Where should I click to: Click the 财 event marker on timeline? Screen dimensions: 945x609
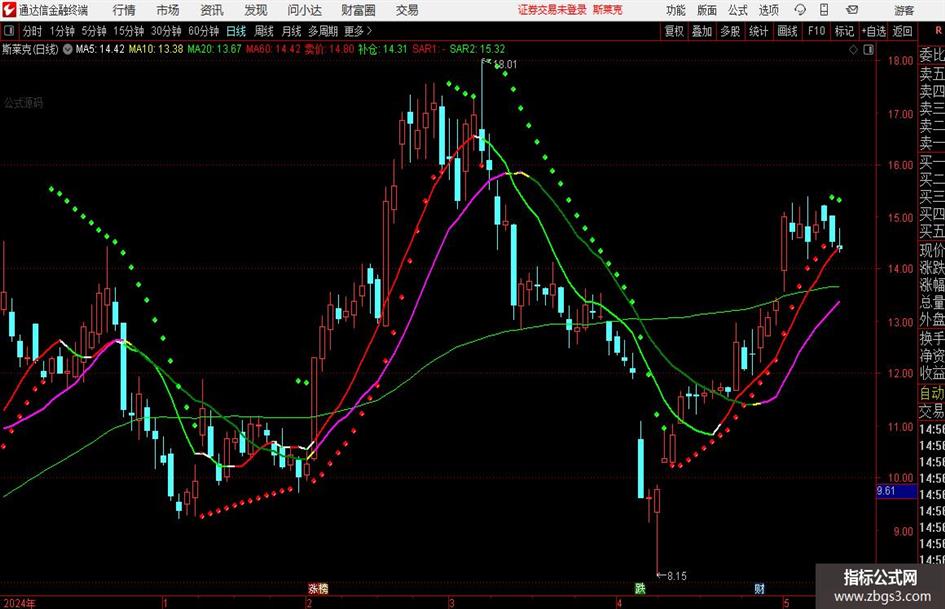coord(759,588)
